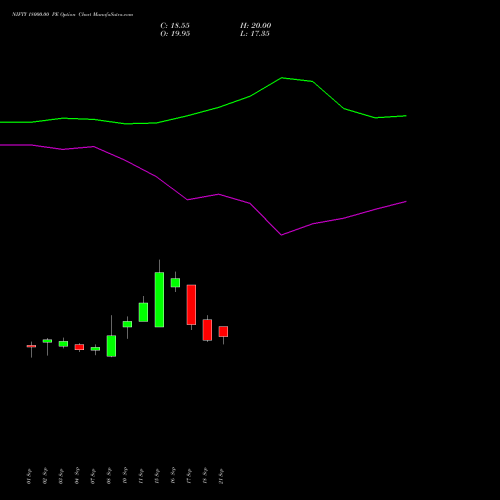Click the '04 Sep' date axis label

coord(77,476)
